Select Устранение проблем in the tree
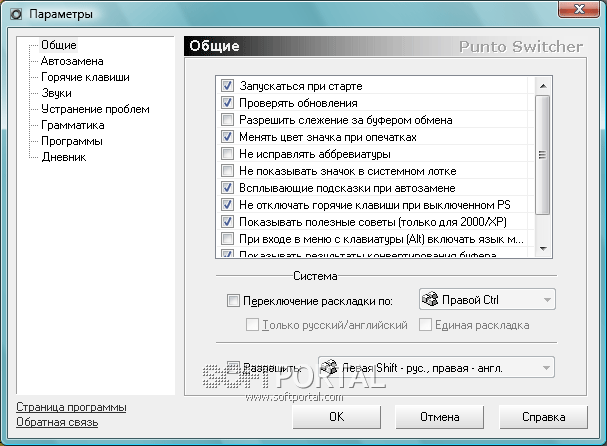This screenshot has width=607, height=446. pos(95,109)
